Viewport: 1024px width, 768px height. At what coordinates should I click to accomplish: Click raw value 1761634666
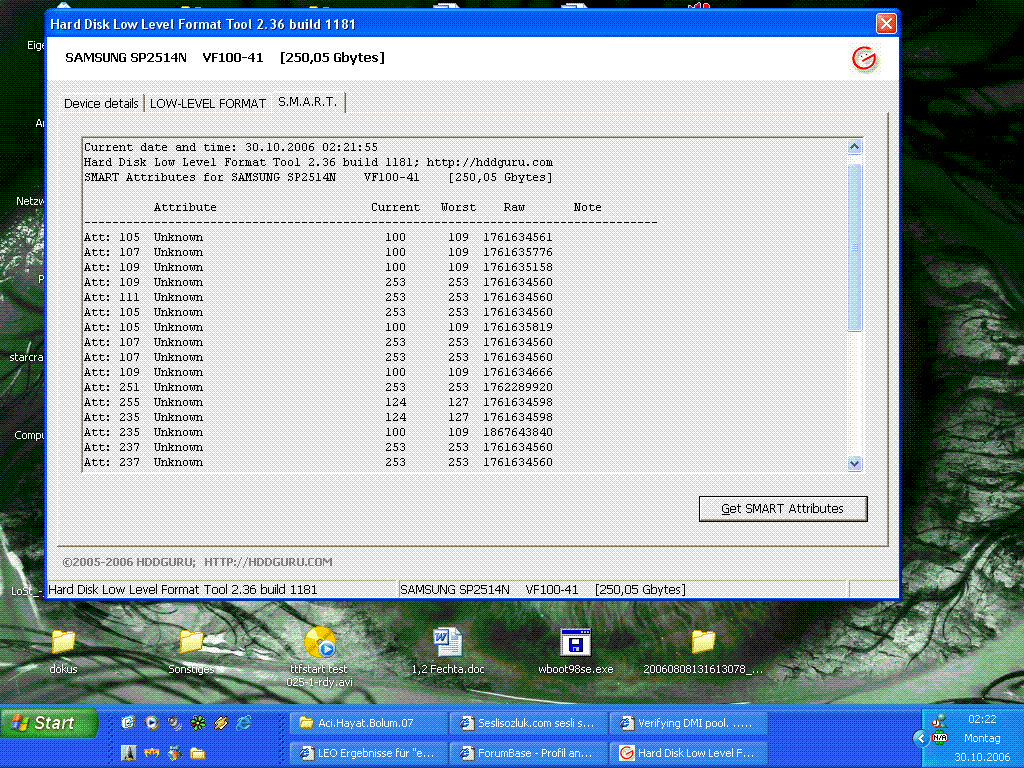[518, 372]
